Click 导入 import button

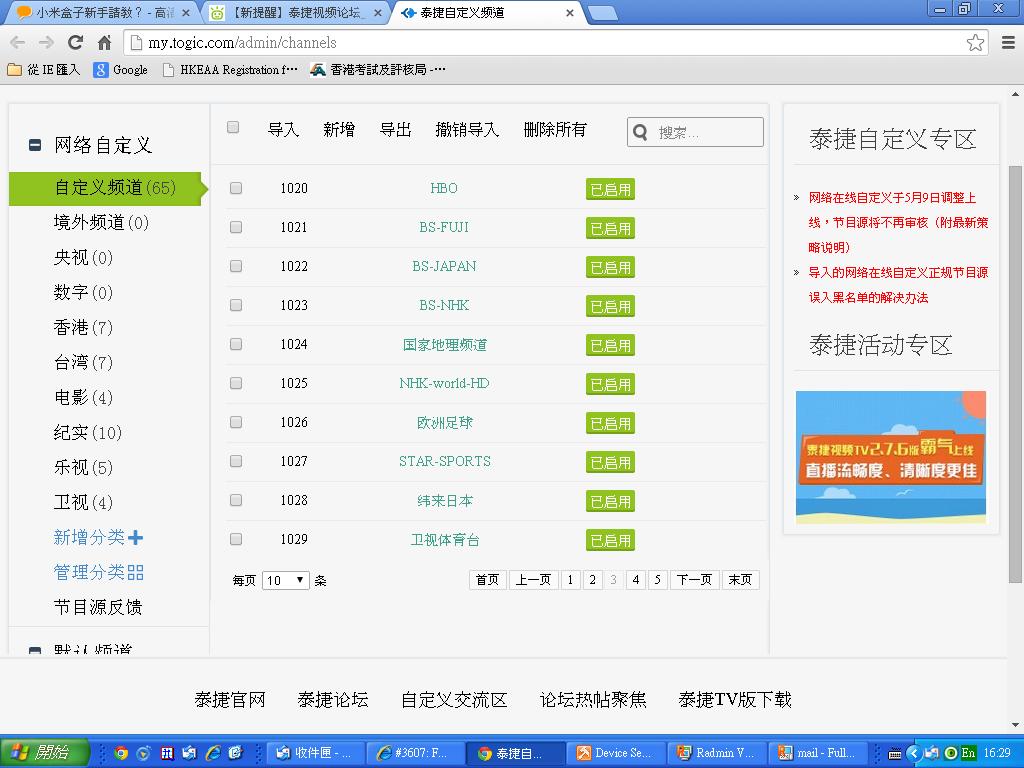pos(283,129)
